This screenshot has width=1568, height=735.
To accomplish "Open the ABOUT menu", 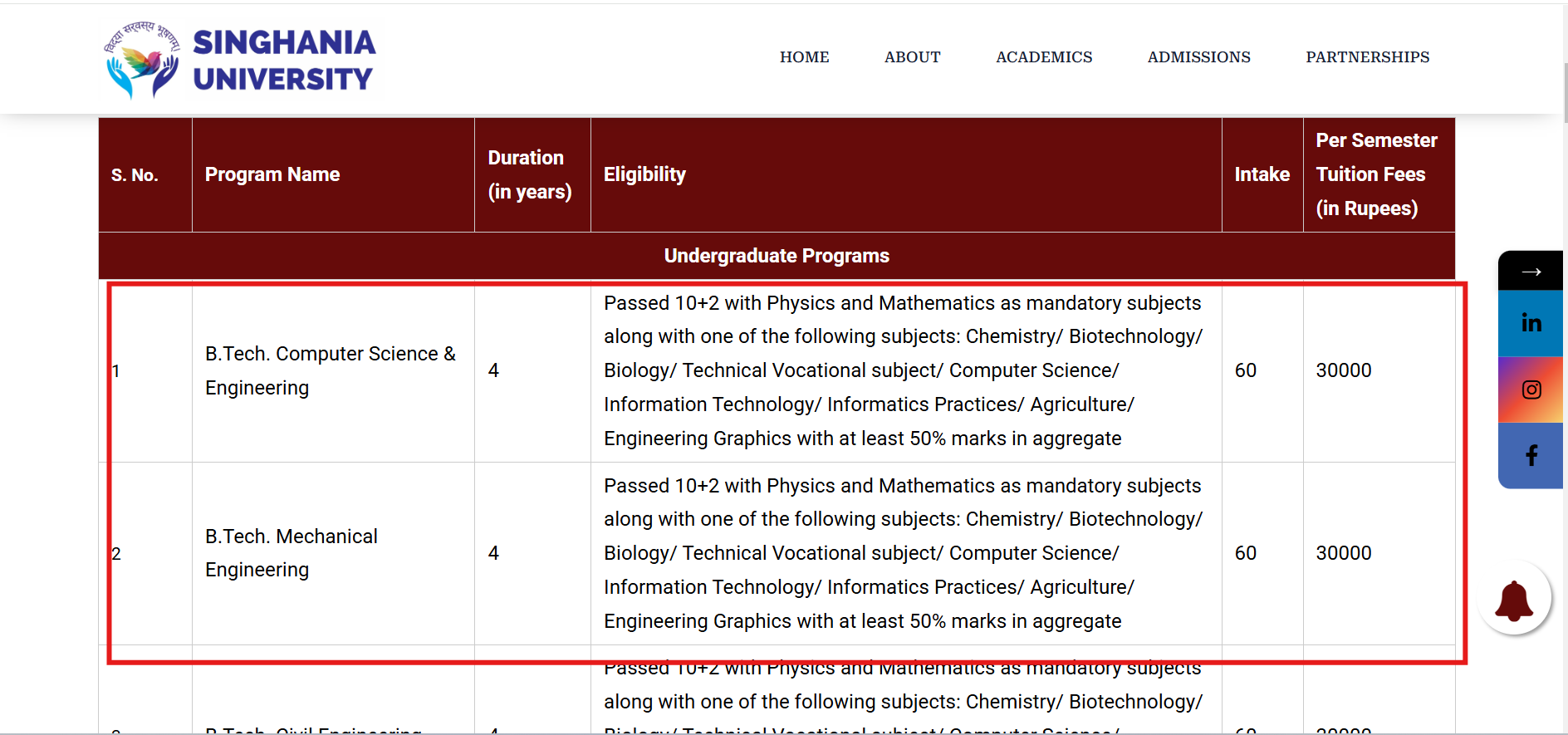I will [912, 57].
